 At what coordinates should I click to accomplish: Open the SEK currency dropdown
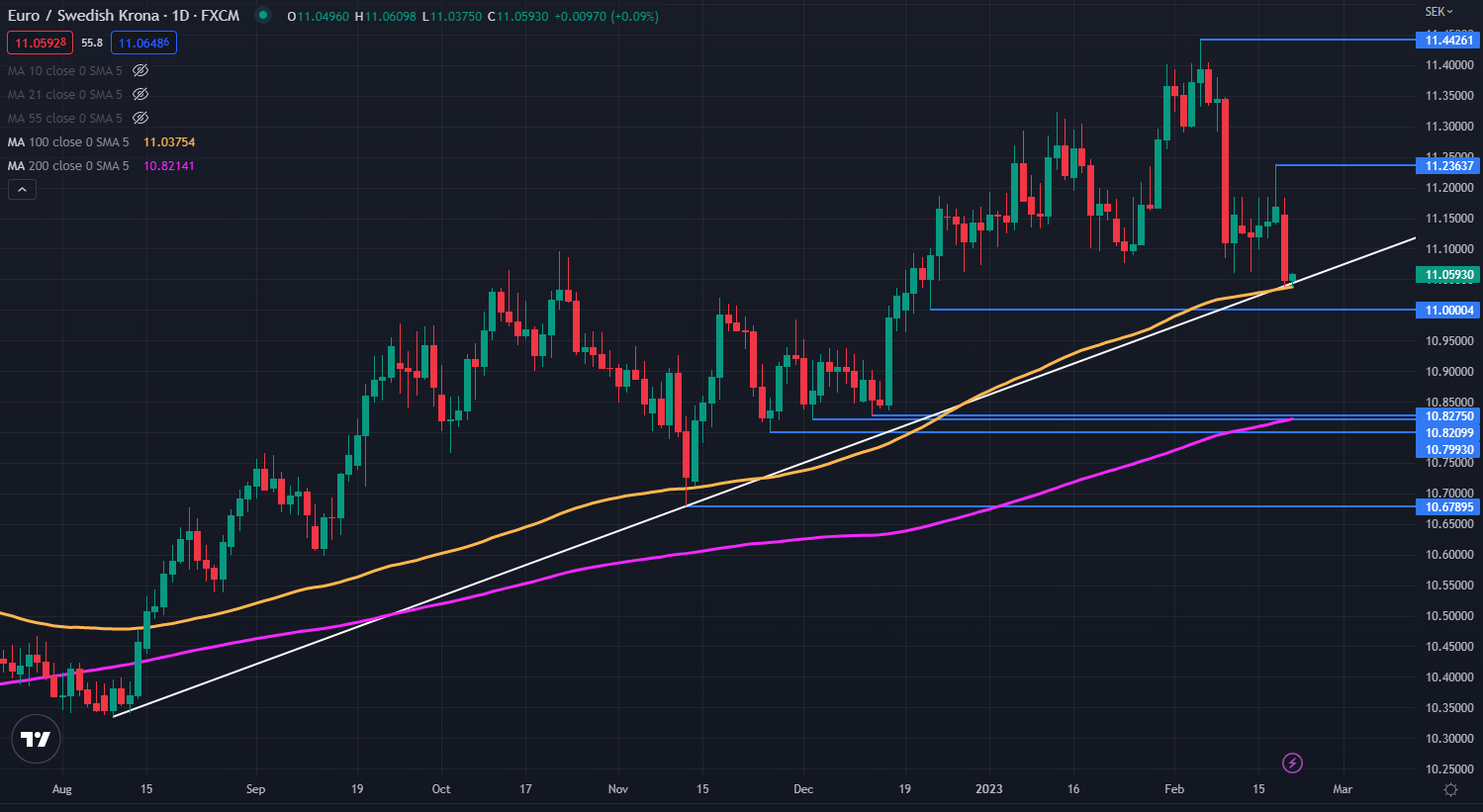(x=1438, y=12)
